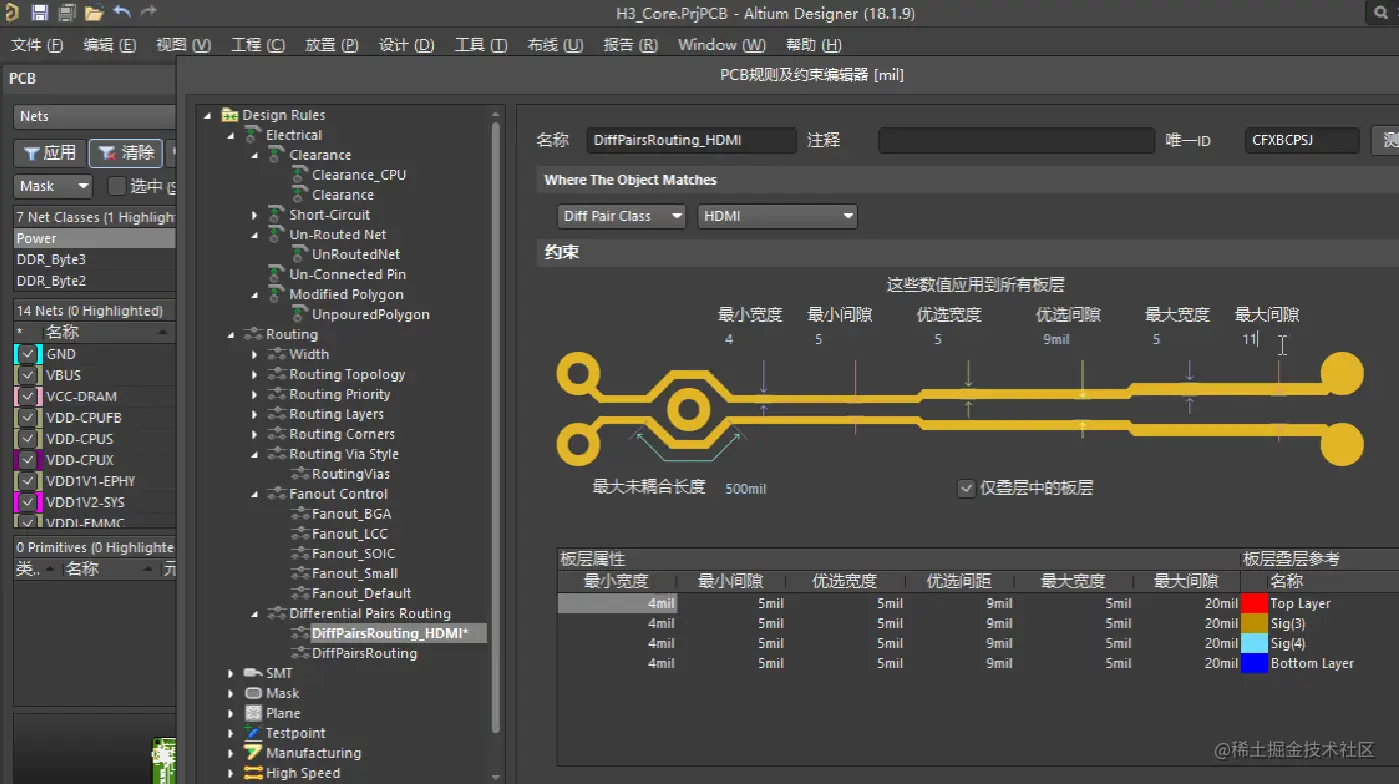Click the 清除 filter button

[126, 153]
